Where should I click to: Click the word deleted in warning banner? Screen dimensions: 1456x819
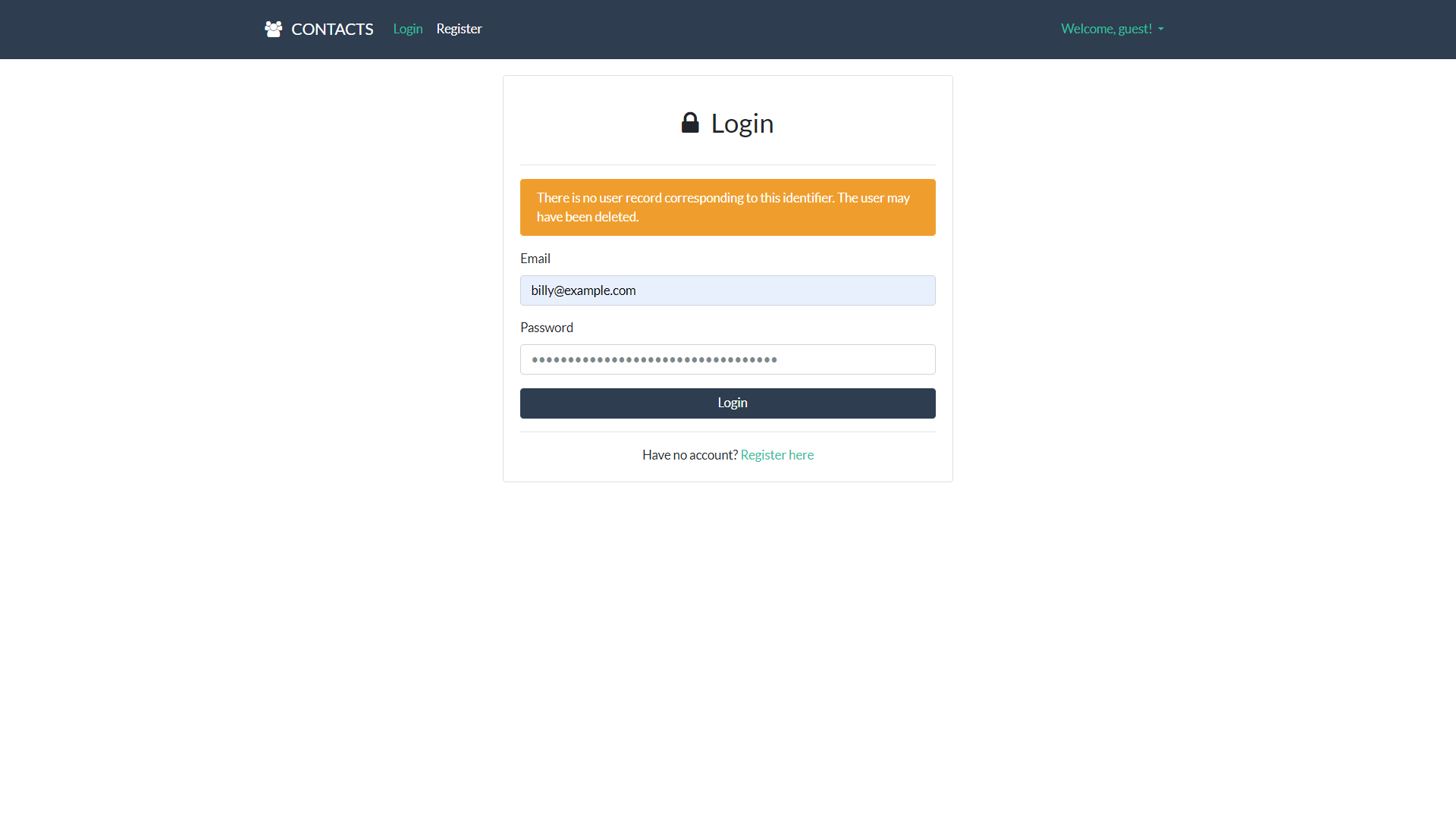click(x=616, y=217)
